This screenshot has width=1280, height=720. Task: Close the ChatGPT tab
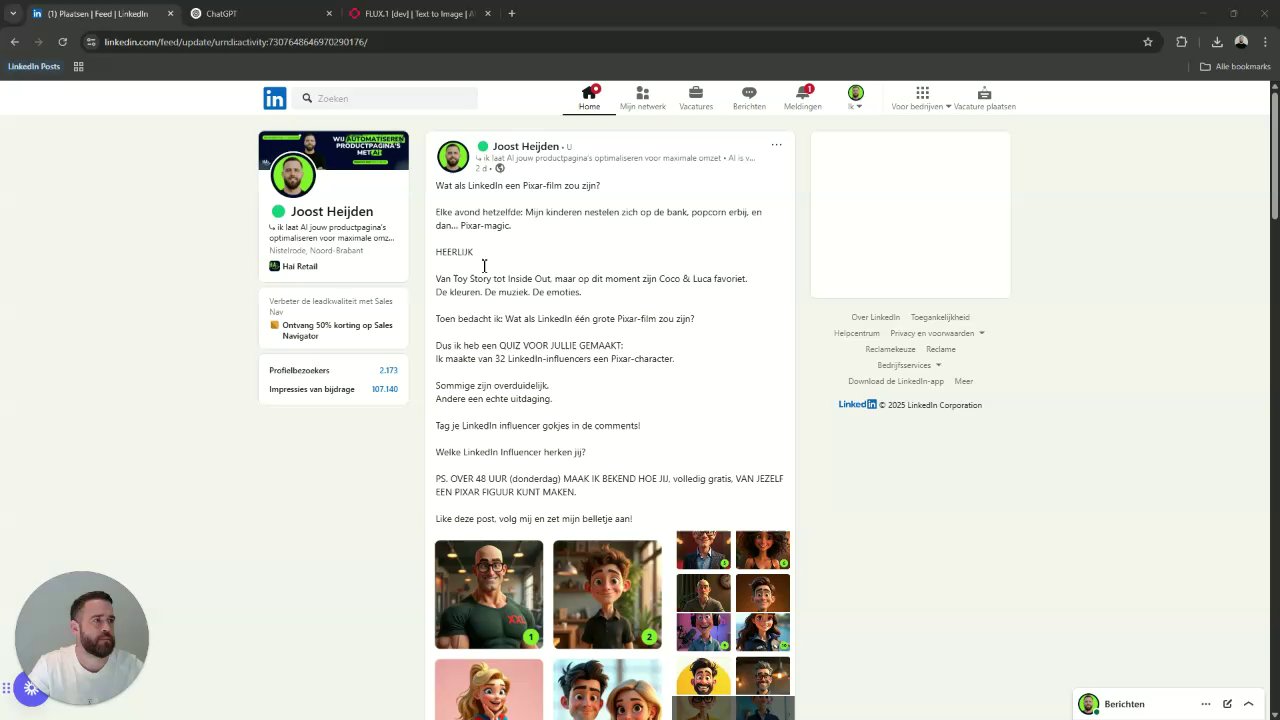[329, 14]
